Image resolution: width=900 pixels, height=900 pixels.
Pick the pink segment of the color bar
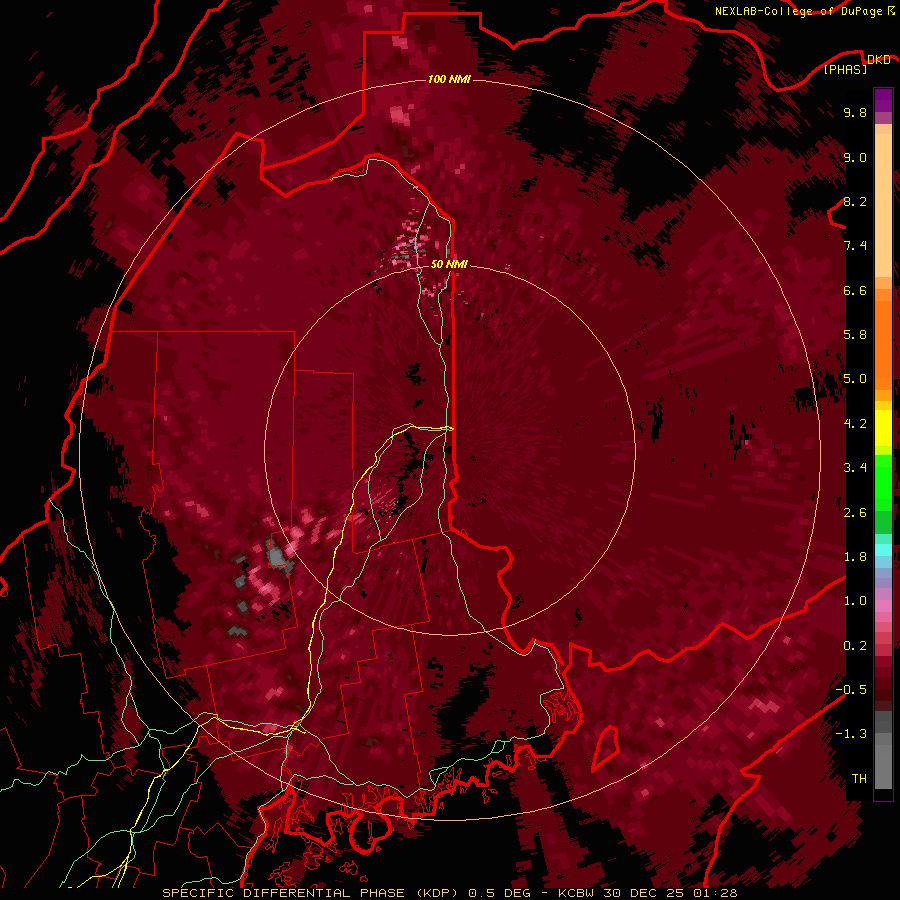click(883, 606)
